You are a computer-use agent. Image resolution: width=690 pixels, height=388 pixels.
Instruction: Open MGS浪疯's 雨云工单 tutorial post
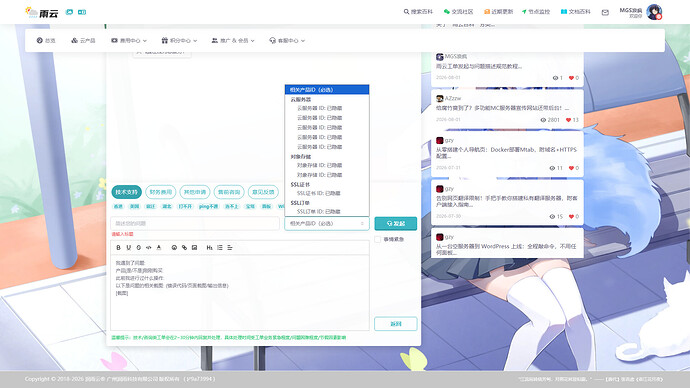pos(479,66)
